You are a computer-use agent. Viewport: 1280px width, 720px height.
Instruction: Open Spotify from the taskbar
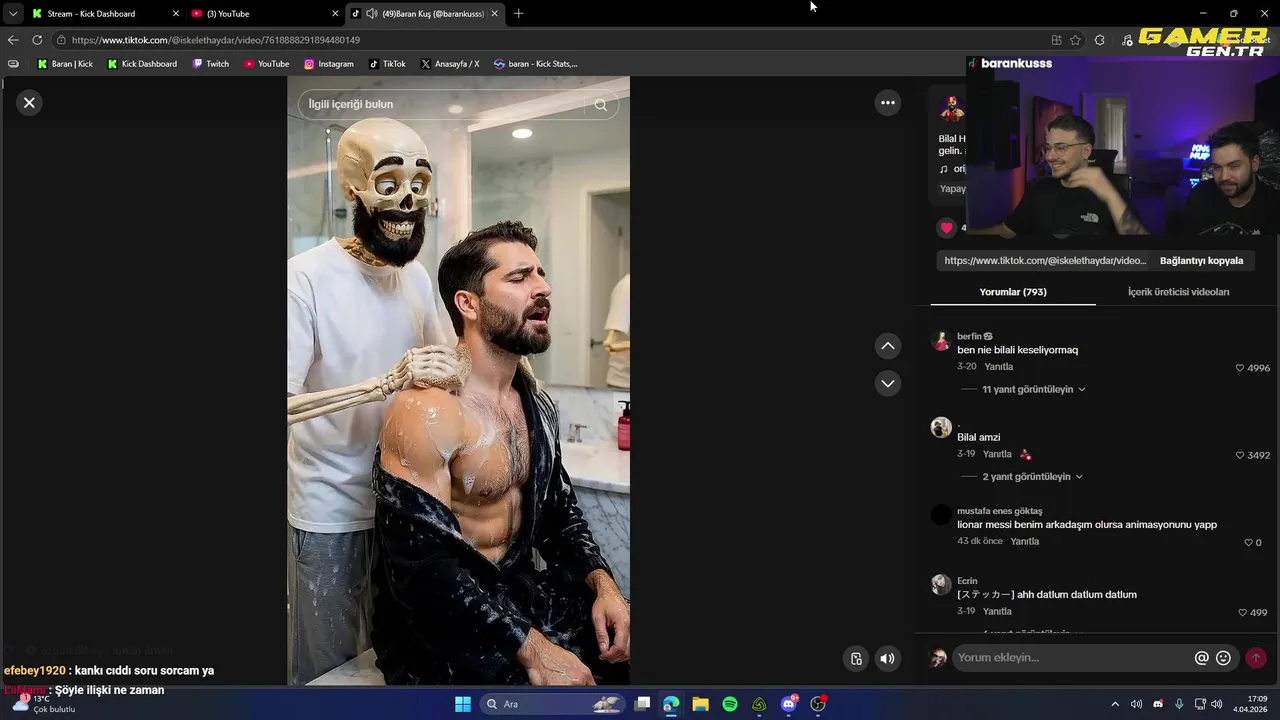pos(730,704)
